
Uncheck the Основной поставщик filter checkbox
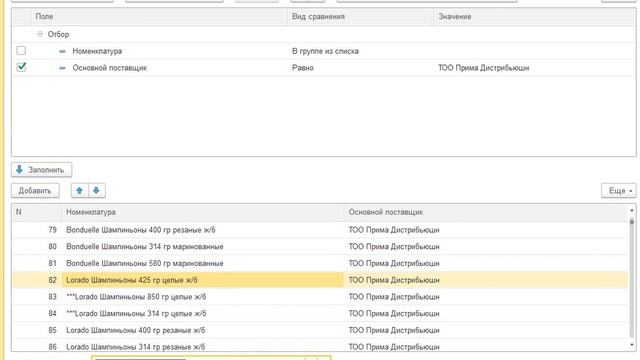coord(21,67)
